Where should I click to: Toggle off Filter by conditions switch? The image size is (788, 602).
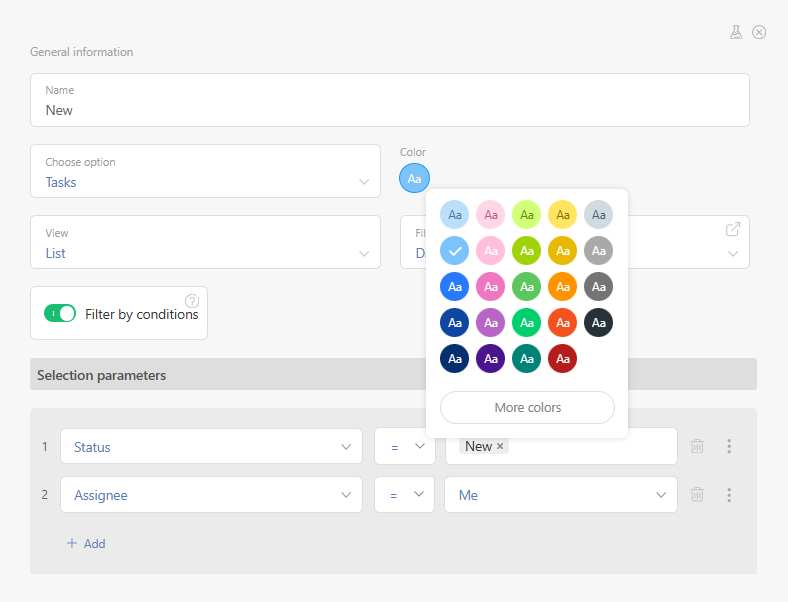pyautogui.click(x=60, y=313)
